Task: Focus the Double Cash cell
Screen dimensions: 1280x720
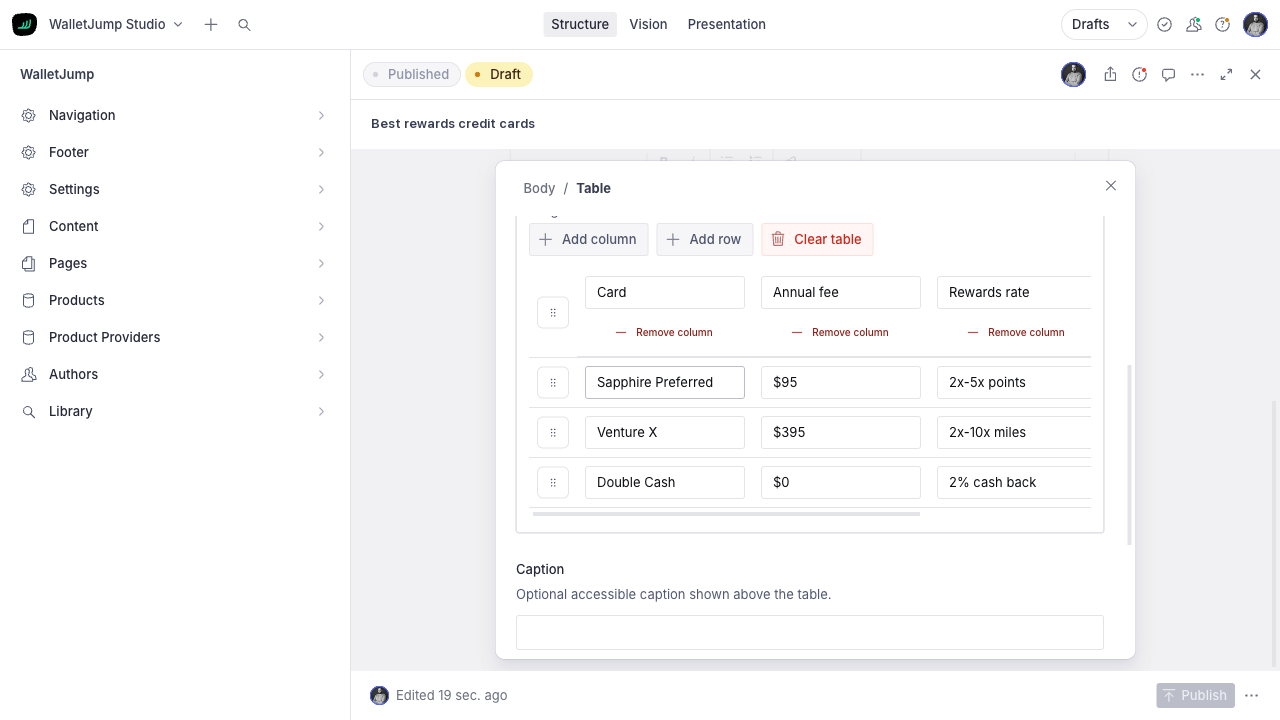Action: pyautogui.click(x=665, y=482)
